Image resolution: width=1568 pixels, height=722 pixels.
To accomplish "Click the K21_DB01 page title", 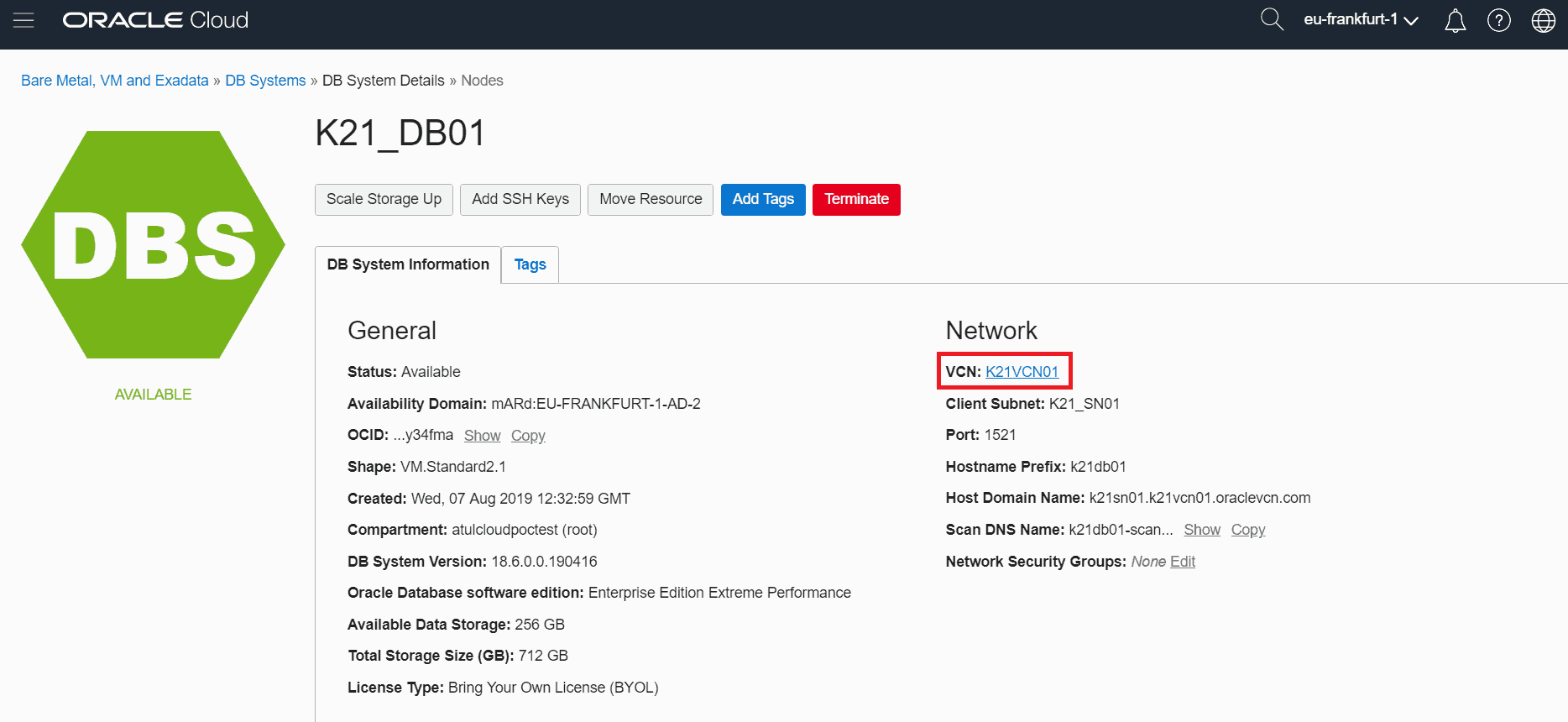I will (400, 133).
